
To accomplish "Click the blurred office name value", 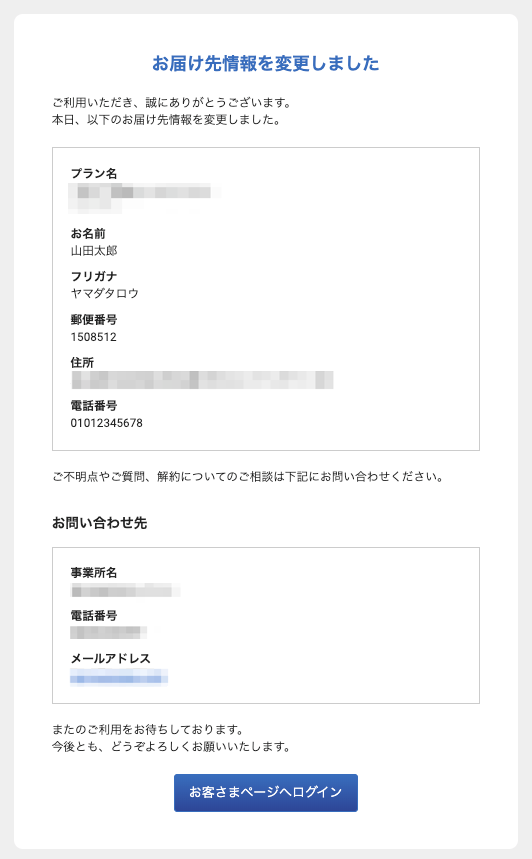I will 125,591.
